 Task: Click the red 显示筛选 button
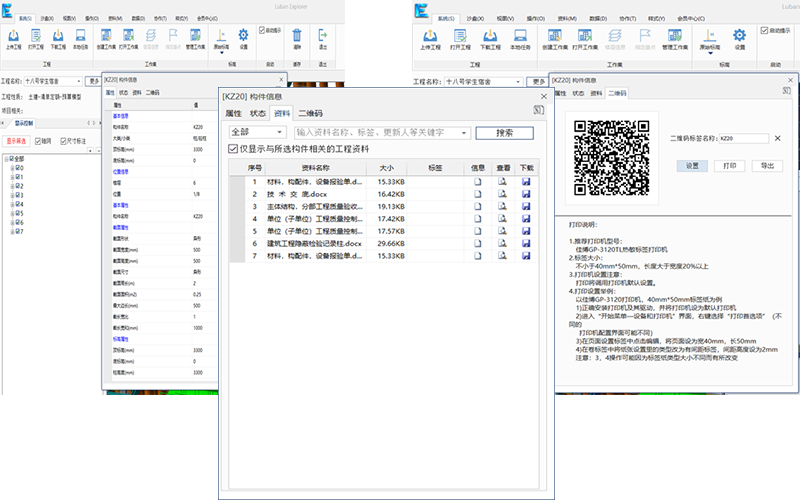point(16,141)
